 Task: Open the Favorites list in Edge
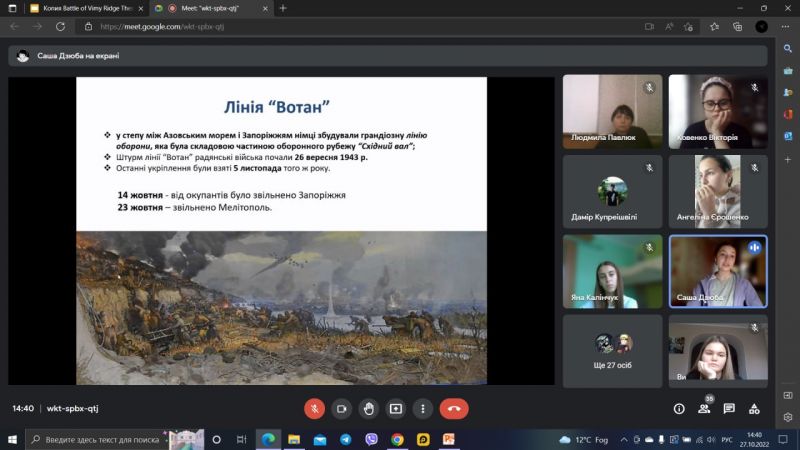click(x=714, y=27)
